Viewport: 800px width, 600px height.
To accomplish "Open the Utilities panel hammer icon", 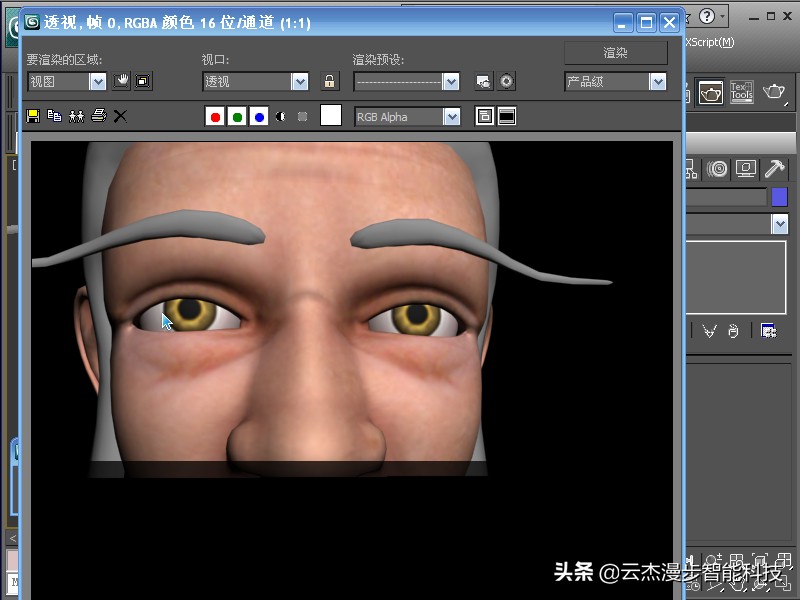I will (774, 169).
